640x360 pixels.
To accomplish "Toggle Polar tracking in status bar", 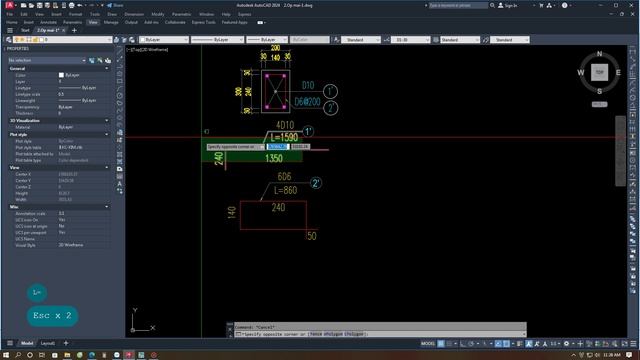I will (471, 344).
